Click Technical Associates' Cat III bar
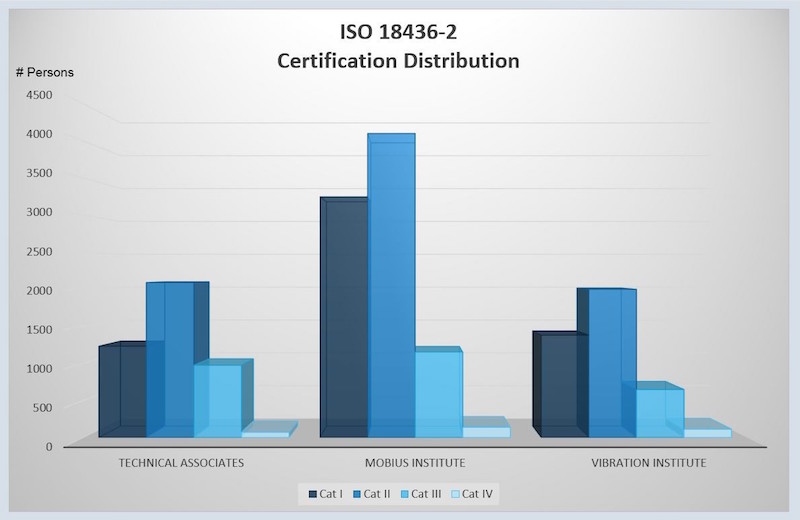This screenshot has width=800, height=520. click(217, 402)
